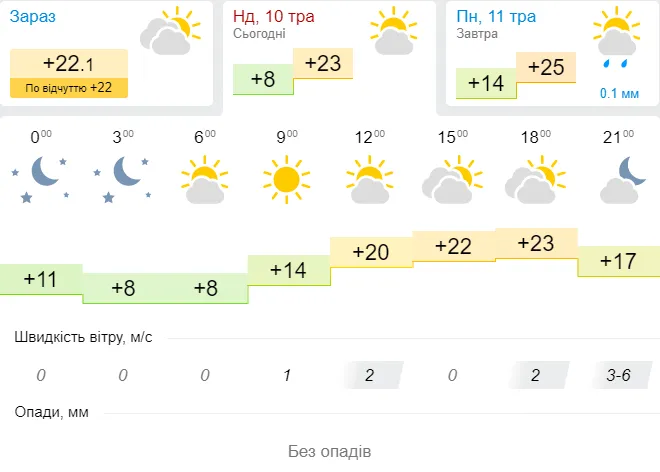This screenshot has height=472, width=660.
Task: Click the rainy weather icon for Monday
Action: pos(616,37)
